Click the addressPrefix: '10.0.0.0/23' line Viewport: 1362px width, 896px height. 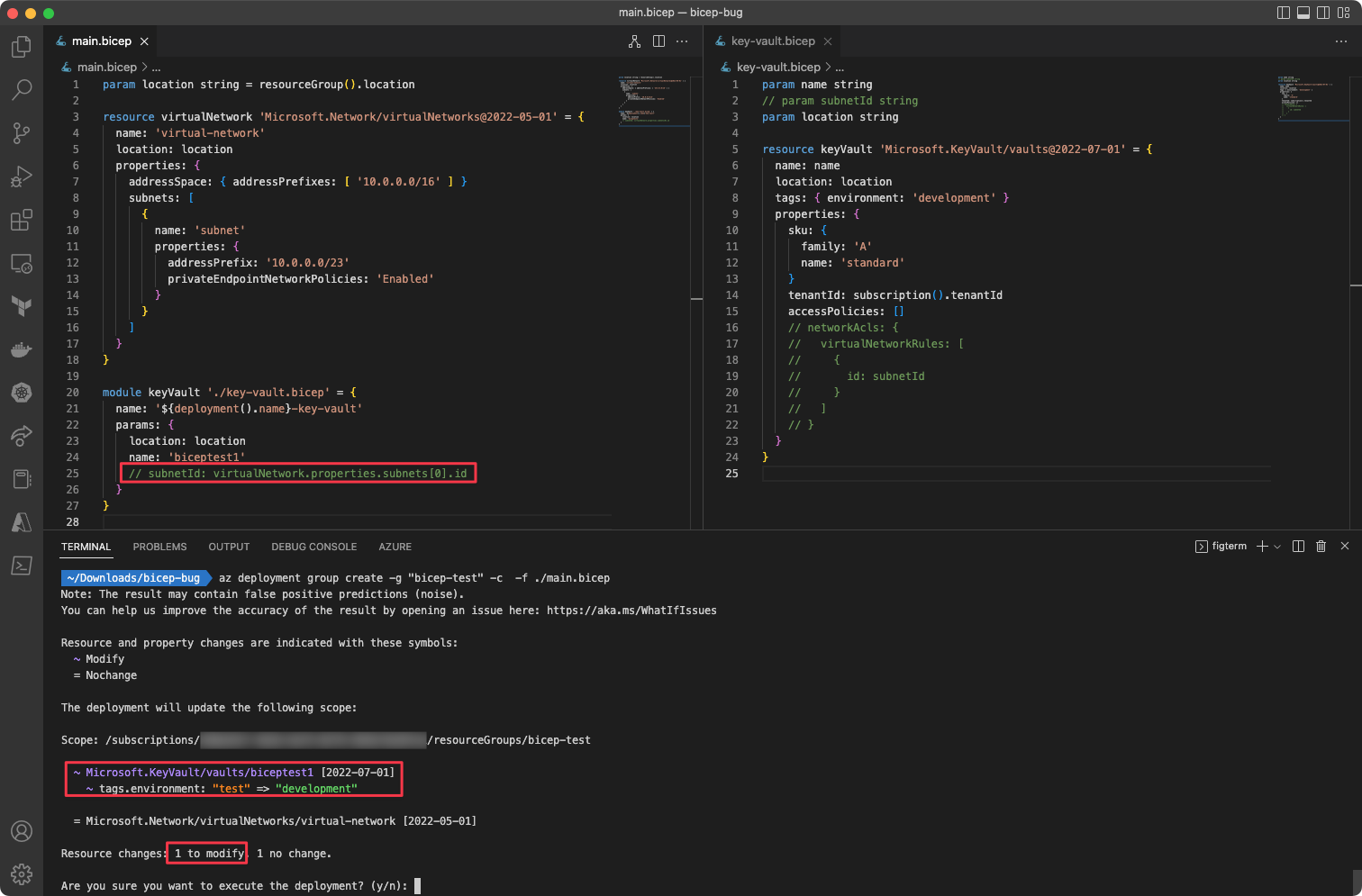(258, 263)
